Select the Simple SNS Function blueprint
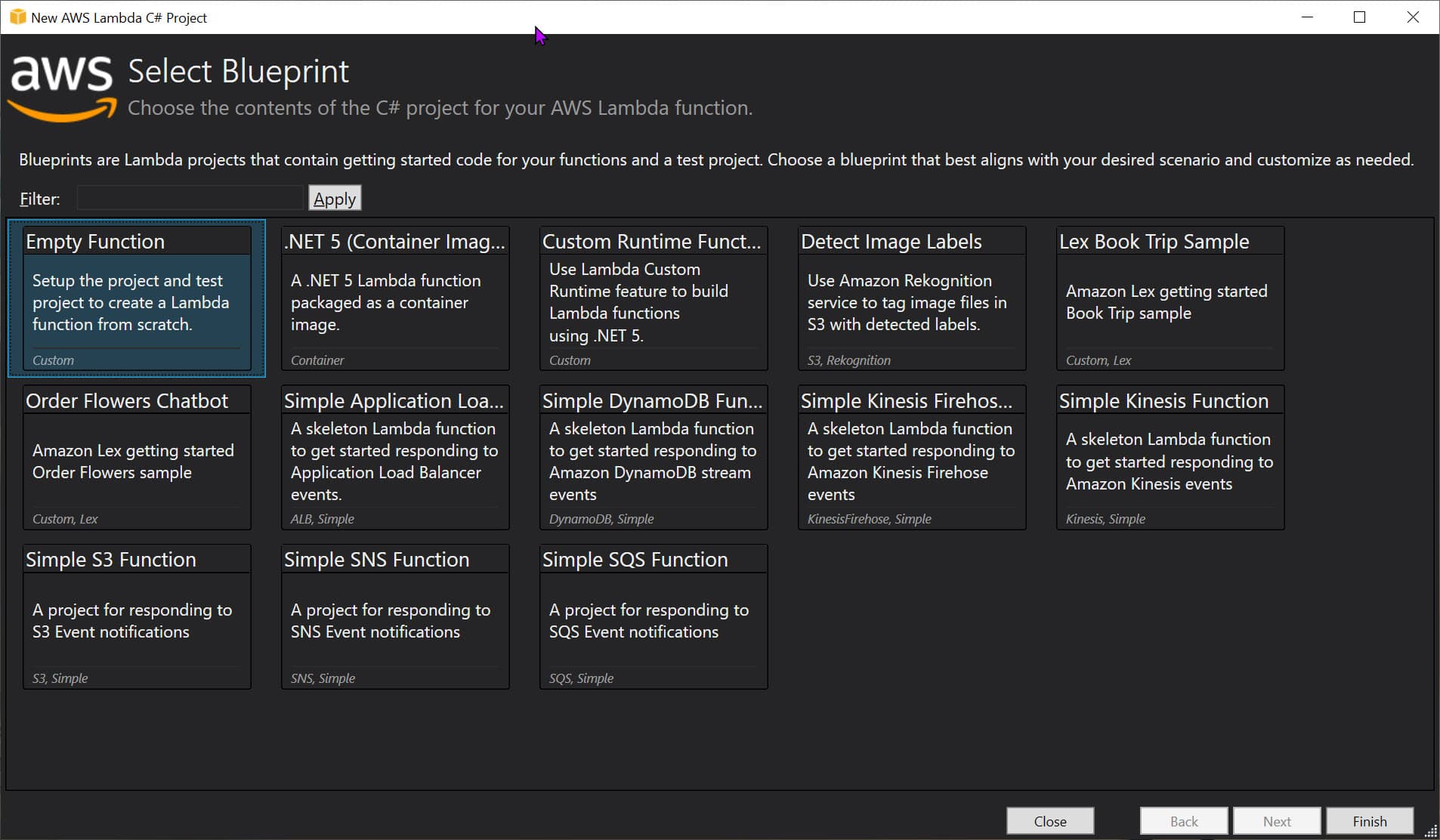This screenshot has width=1440, height=840. [x=395, y=616]
